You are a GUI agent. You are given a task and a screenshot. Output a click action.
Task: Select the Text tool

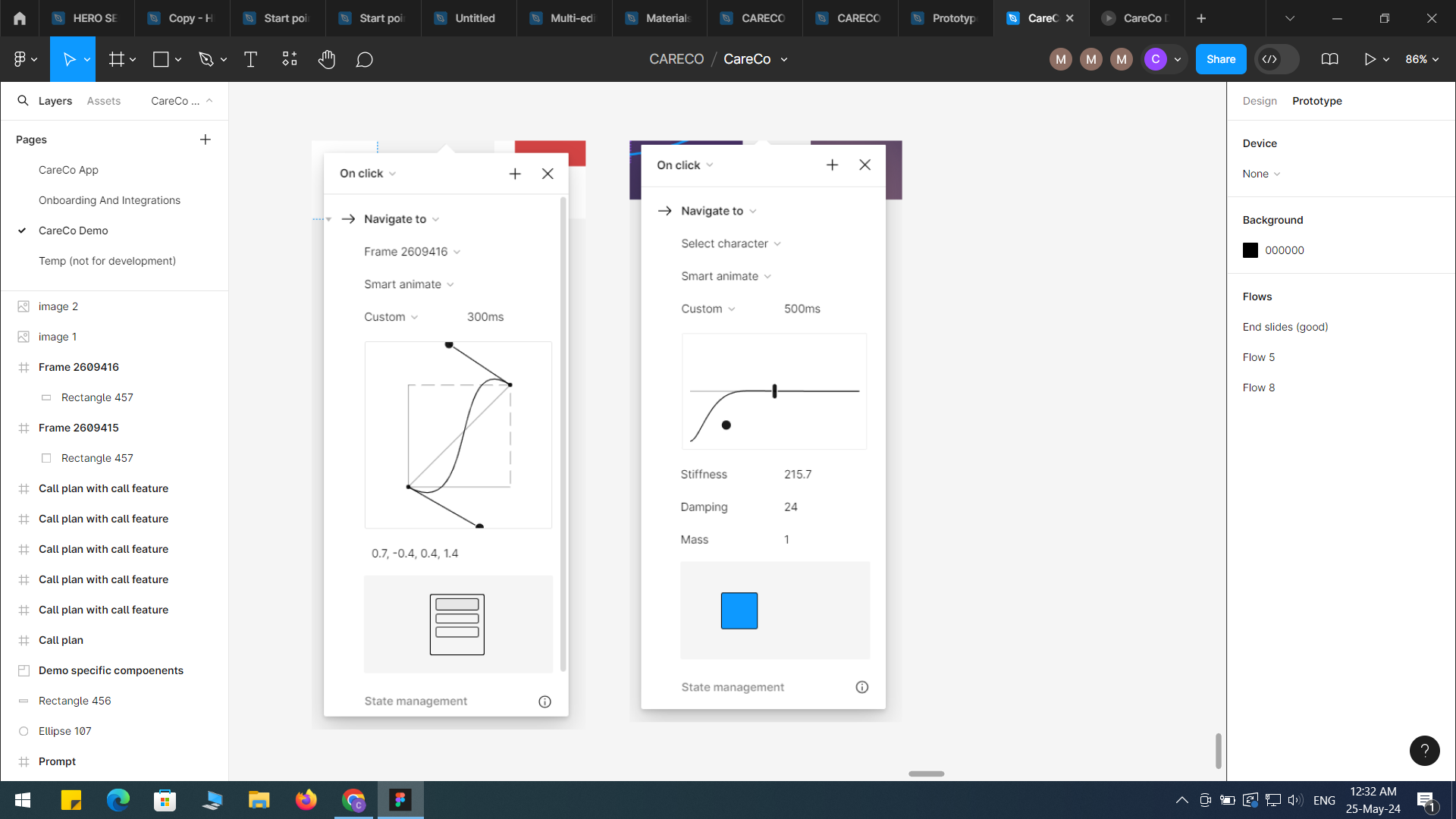pyautogui.click(x=250, y=59)
